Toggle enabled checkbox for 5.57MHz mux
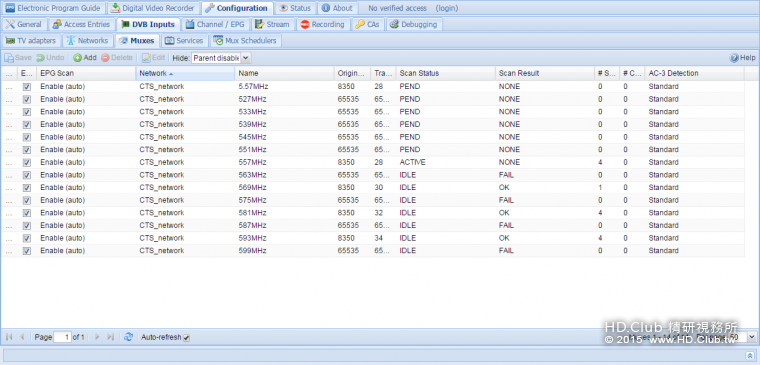Image resolution: width=760 pixels, height=365 pixels. (x=27, y=87)
